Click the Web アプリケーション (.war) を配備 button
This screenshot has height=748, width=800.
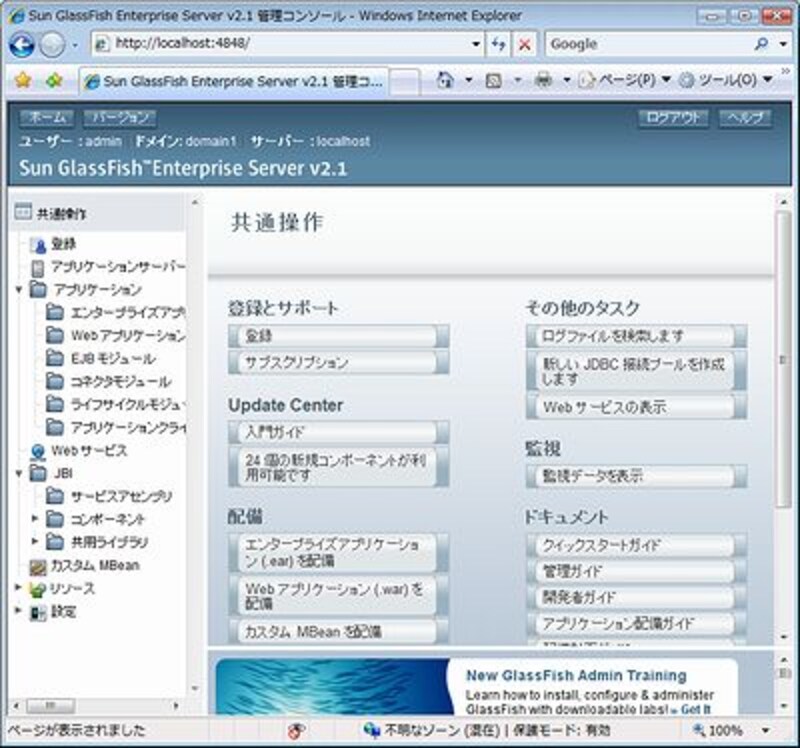pyautogui.click(x=338, y=595)
